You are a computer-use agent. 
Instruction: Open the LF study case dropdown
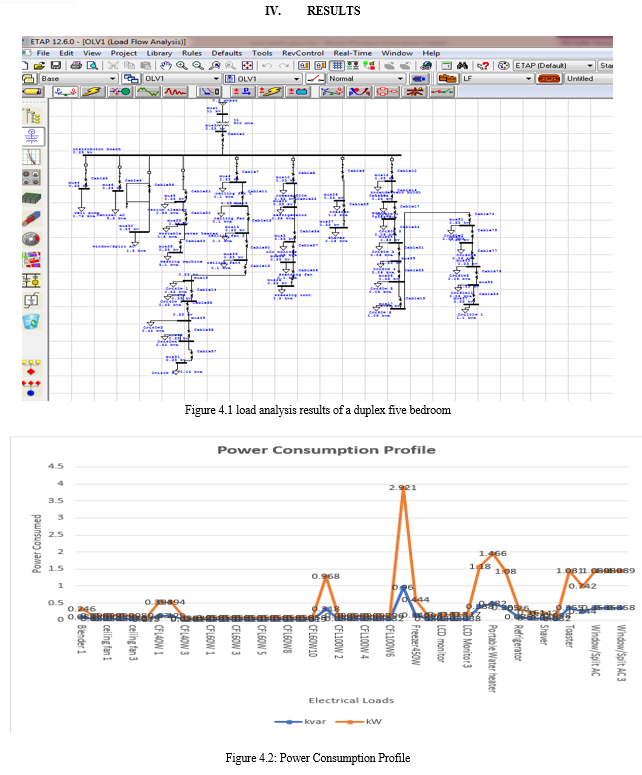[x=497, y=79]
